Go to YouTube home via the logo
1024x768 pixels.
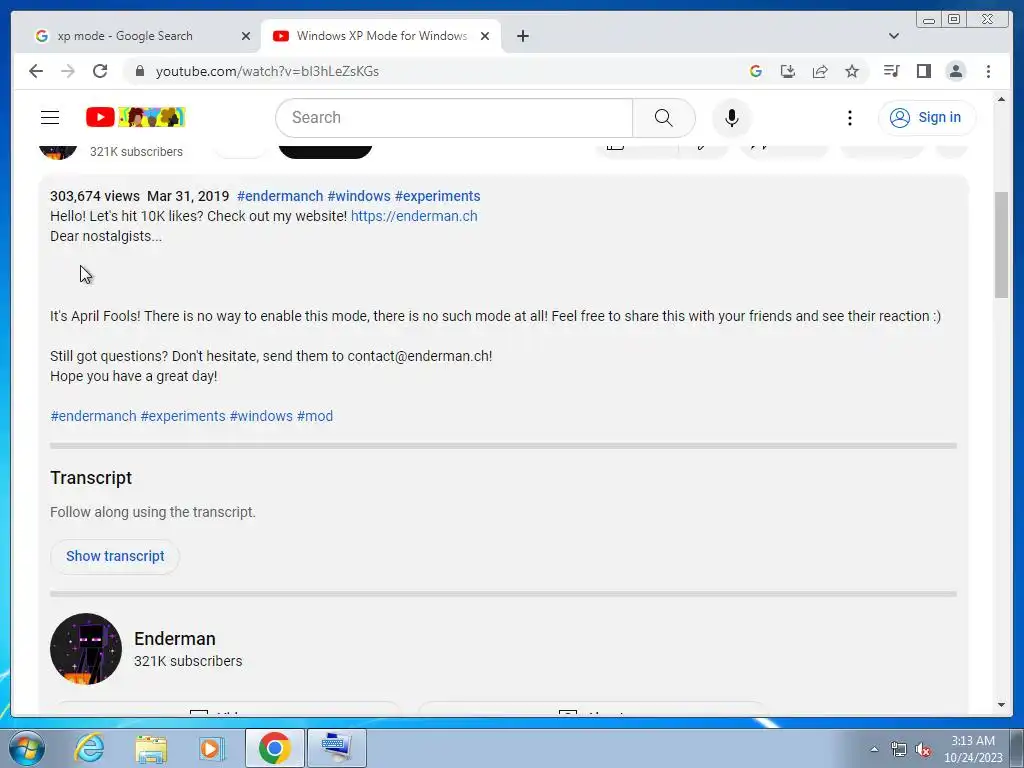136,118
